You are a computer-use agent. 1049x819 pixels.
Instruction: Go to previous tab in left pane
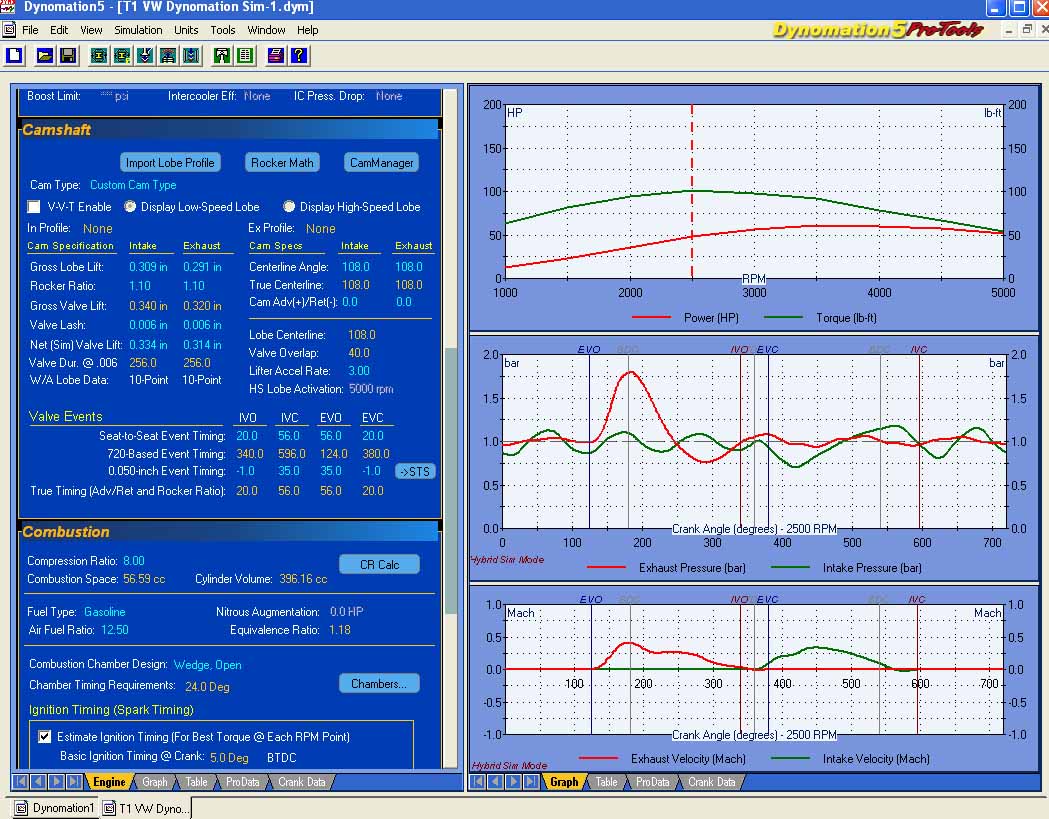(38, 781)
